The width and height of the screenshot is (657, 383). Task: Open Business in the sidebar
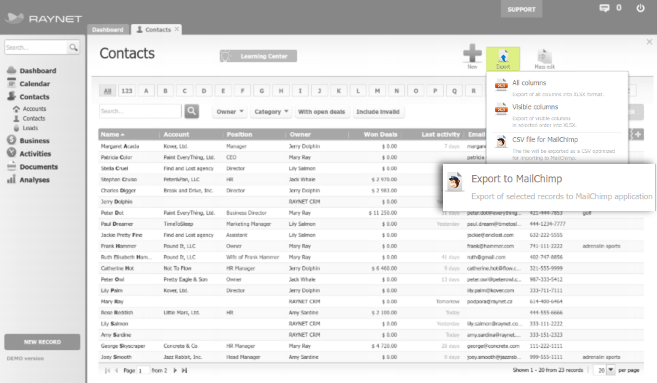click(34, 140)
